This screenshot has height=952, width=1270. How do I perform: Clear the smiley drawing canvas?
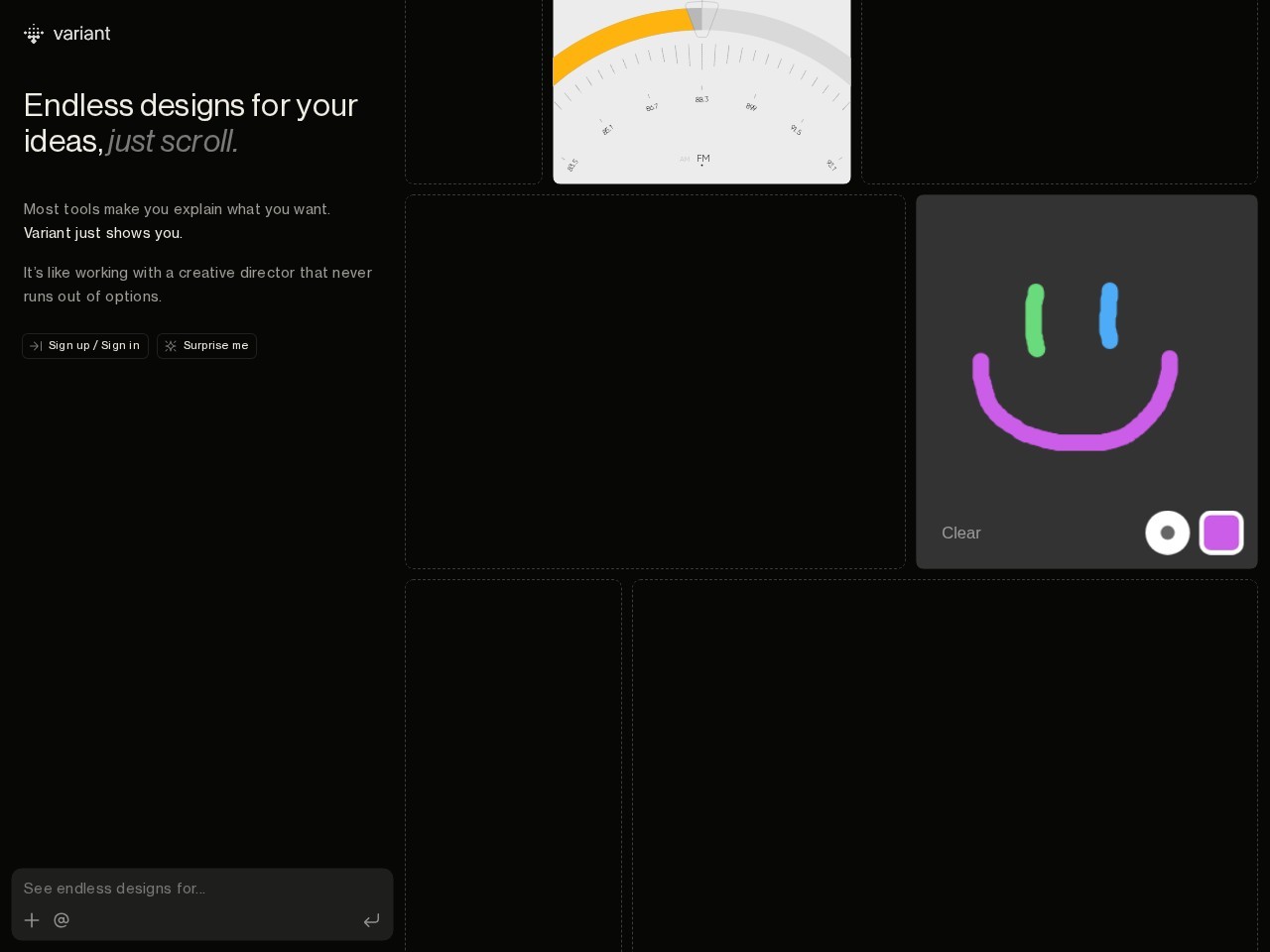pyautogui.click(x=960, y=534)
